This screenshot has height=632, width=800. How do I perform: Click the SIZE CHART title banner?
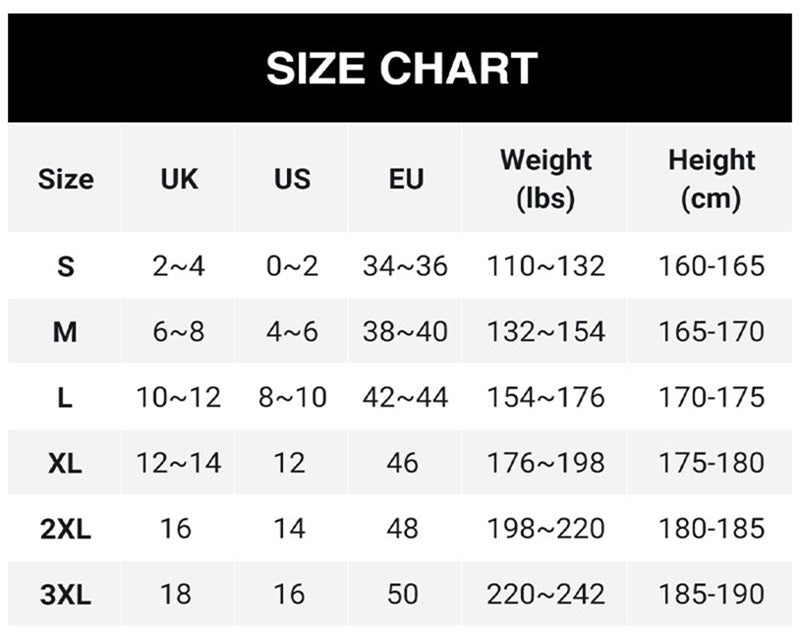coord(401,68)
